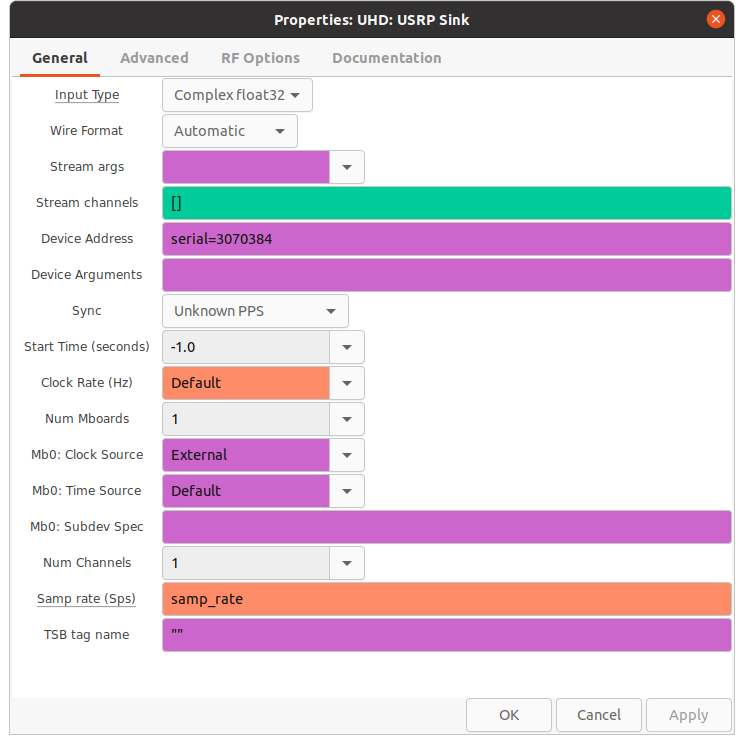Open the Sync Unknown PPS dropdown
Viewport: 744px width, 744px height.
pos(255,311)
